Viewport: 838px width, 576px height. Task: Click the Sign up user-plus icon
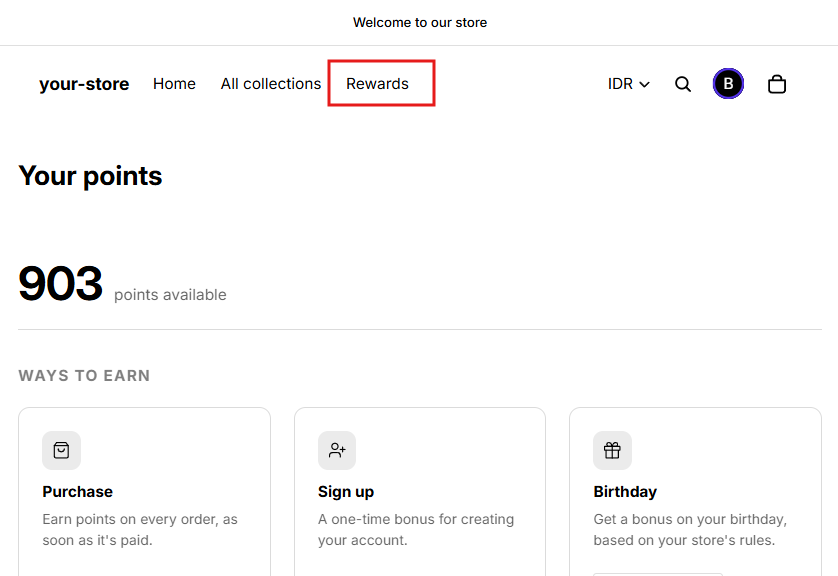pyautogui.click(x=337, y=450)
